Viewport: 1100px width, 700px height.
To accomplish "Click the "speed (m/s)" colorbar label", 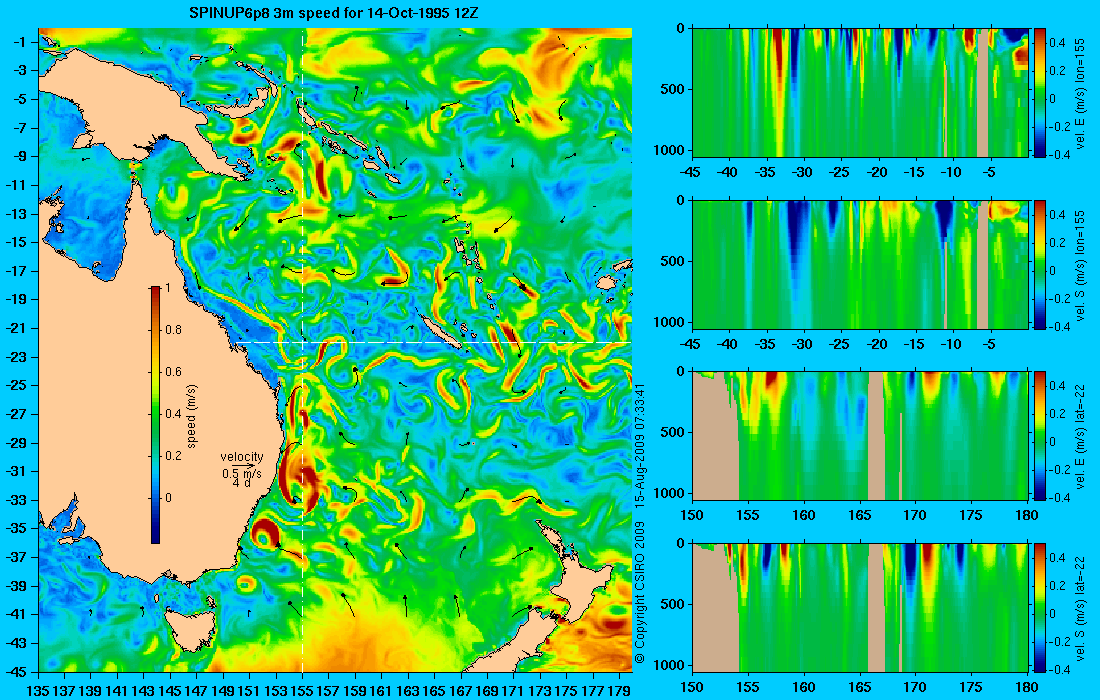I will [x=192, y=415].
